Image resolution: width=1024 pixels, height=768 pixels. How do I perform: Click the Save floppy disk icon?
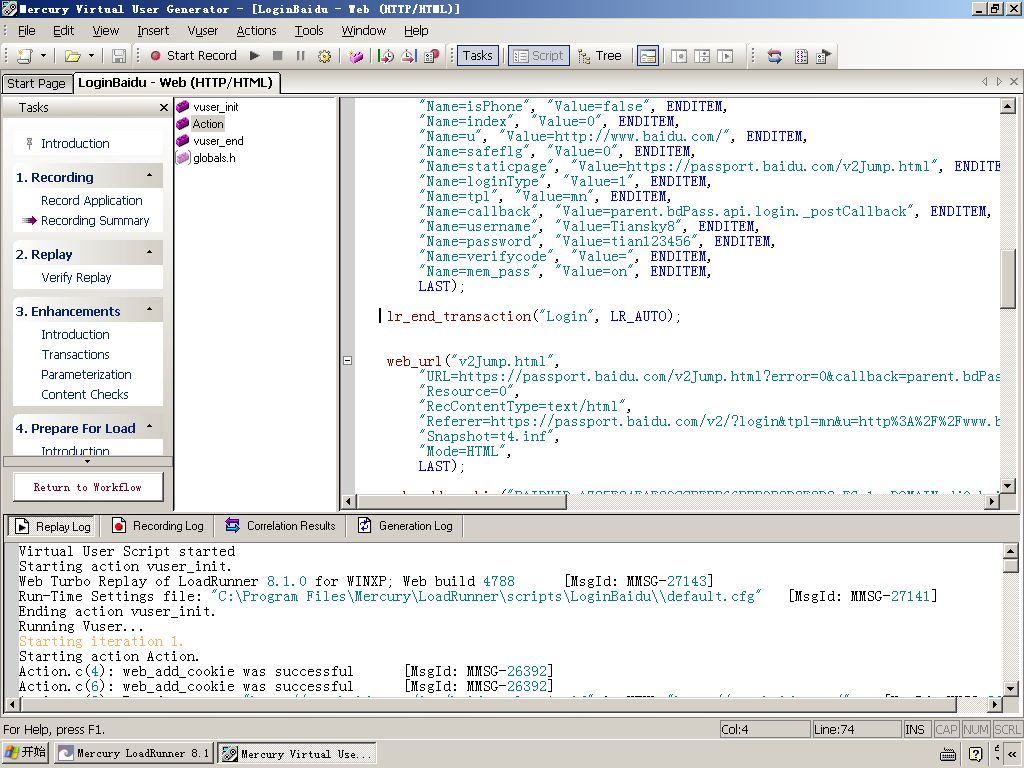click(119, 56)
